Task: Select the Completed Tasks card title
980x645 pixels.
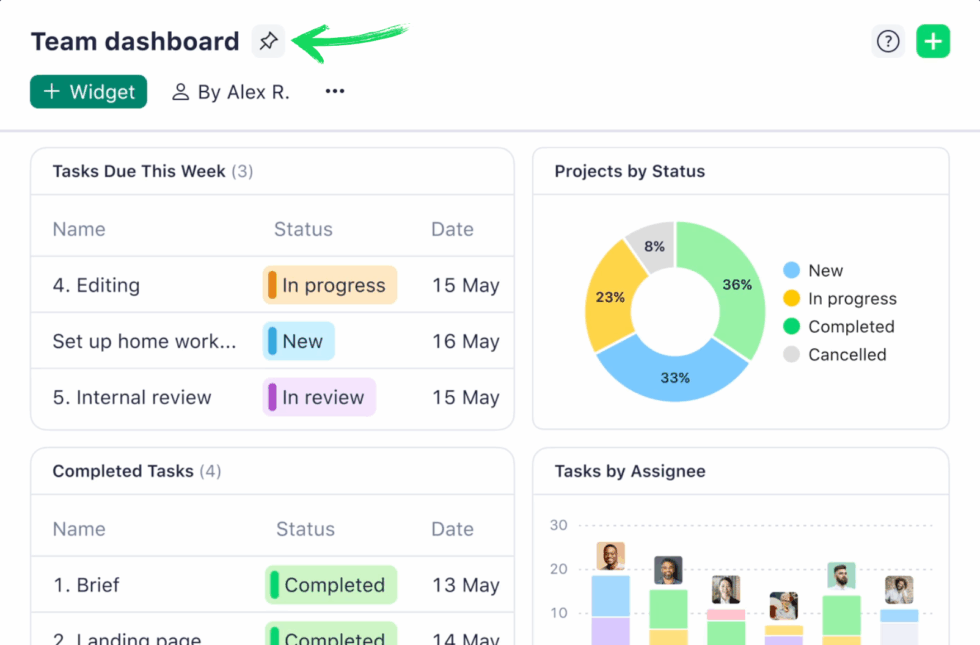Action: coord(121,471)
